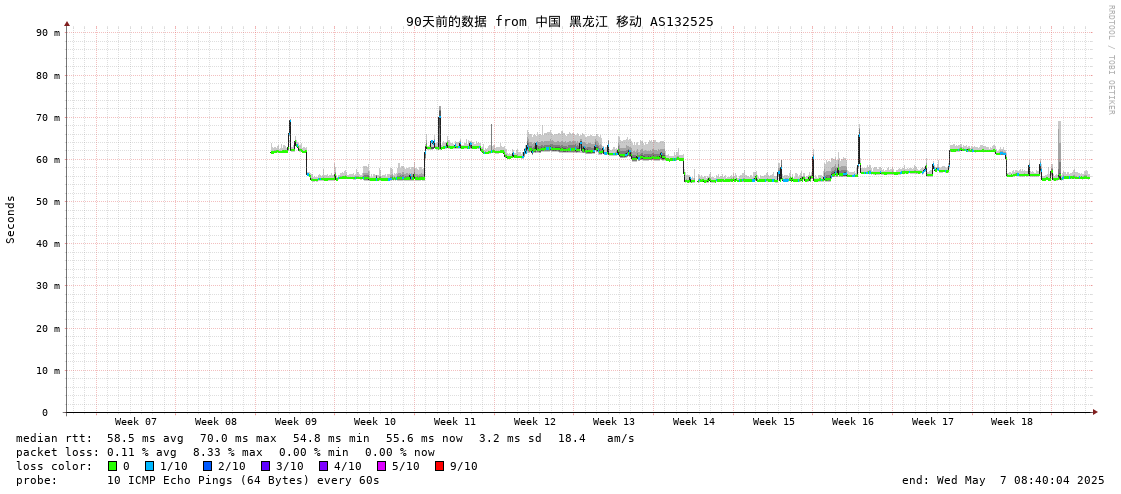The width and height of the screenshot is (1121, 494).
Task: Click the Week 12 axis label
Action: 535,422
